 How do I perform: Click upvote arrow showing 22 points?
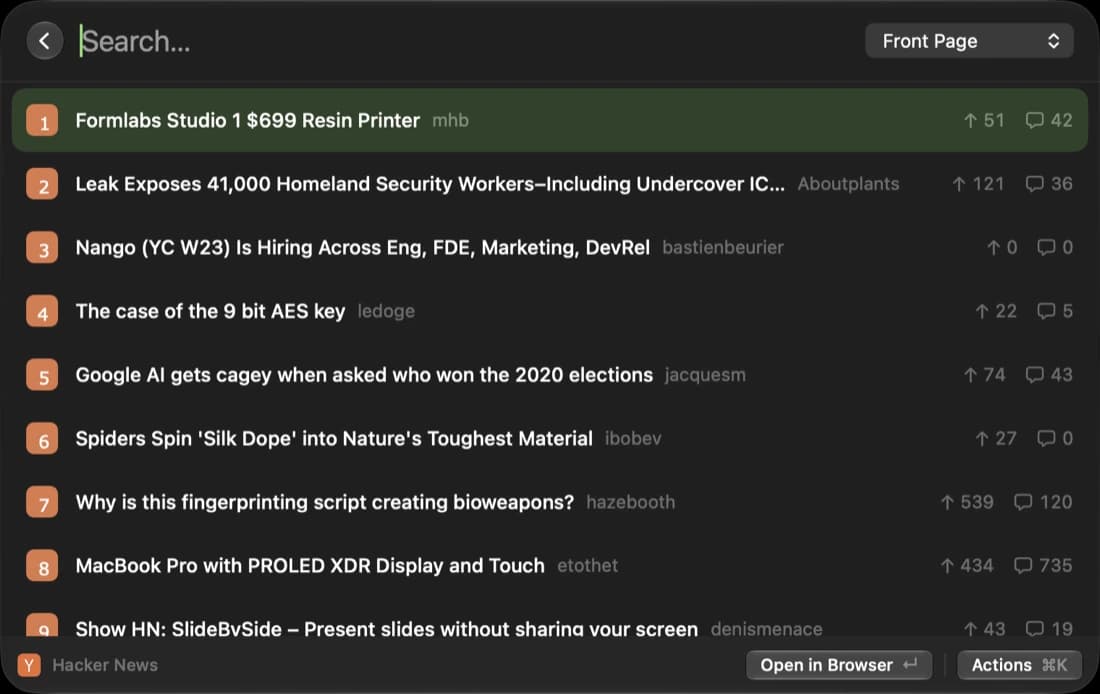(982, 311)
